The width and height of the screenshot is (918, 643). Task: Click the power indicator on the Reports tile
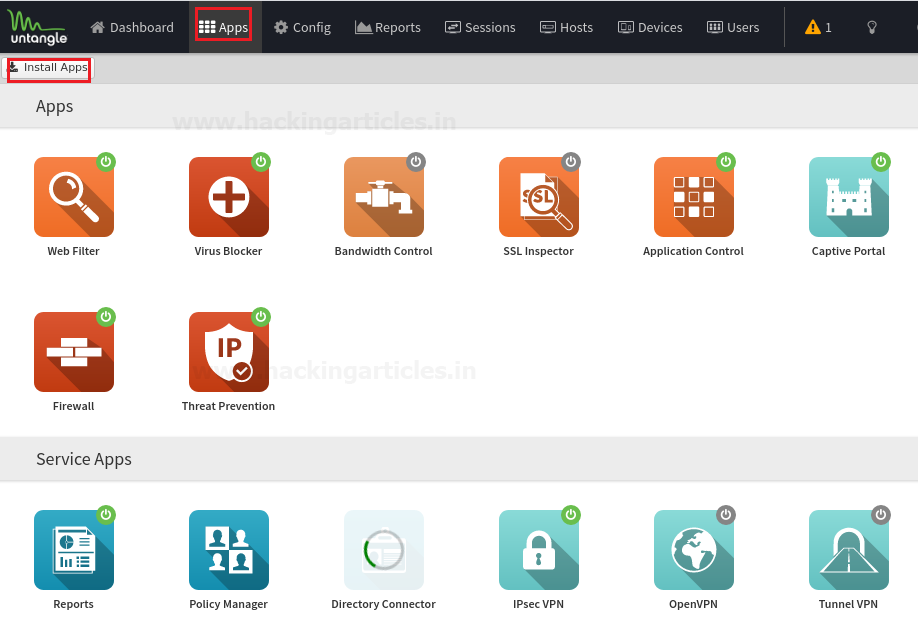[106, 515]
